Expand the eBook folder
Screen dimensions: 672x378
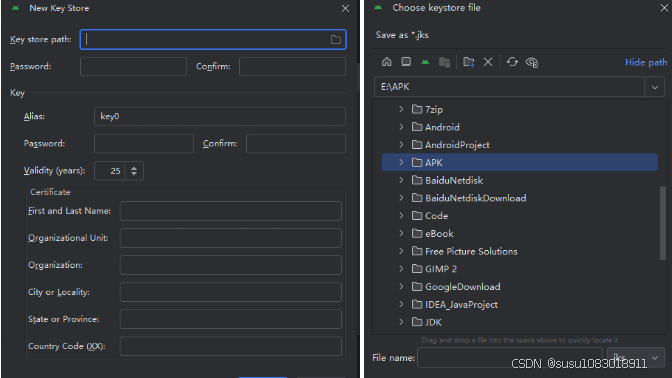pos(401,234)
